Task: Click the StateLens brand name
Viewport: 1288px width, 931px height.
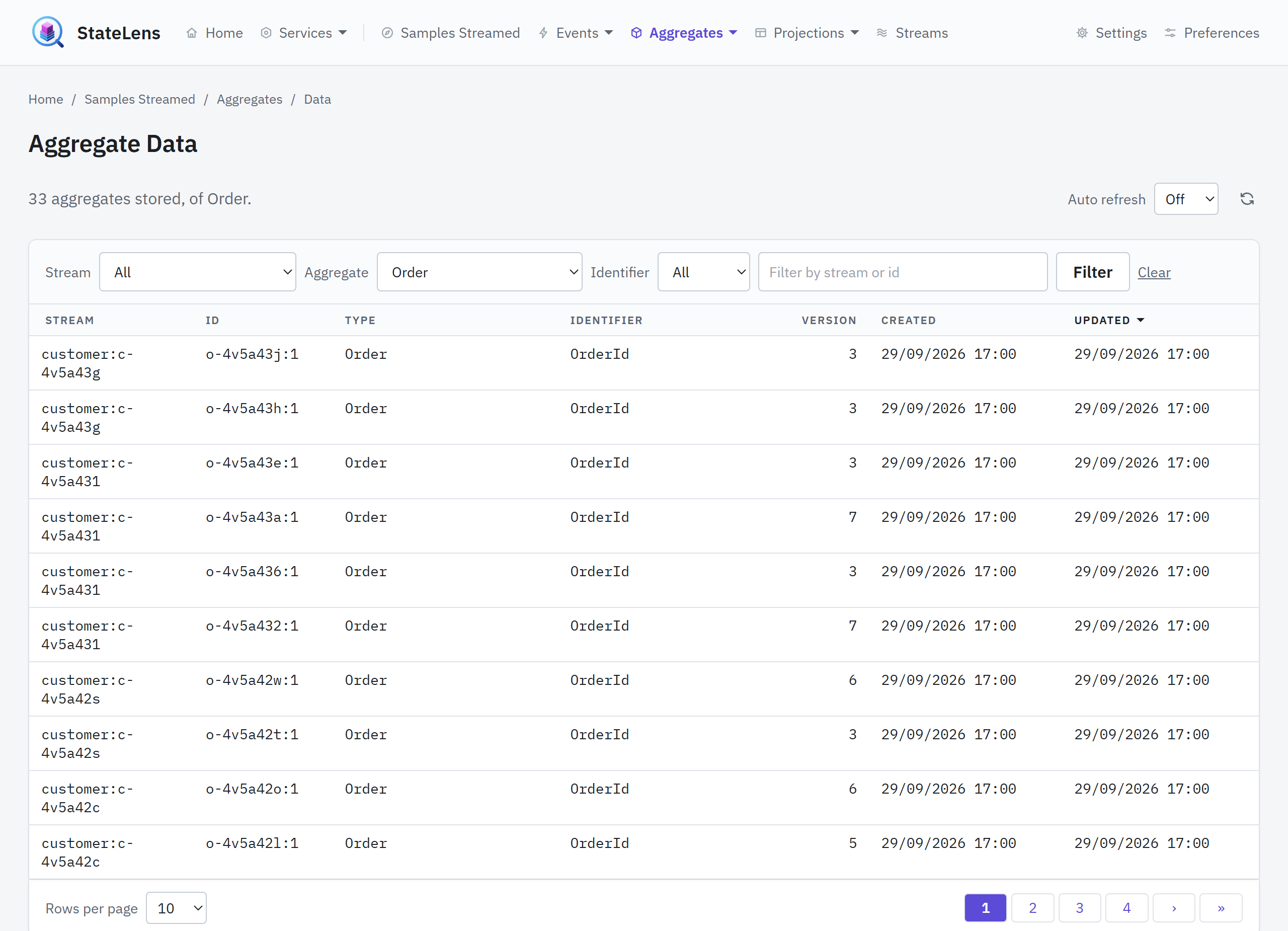Action: 119,33
